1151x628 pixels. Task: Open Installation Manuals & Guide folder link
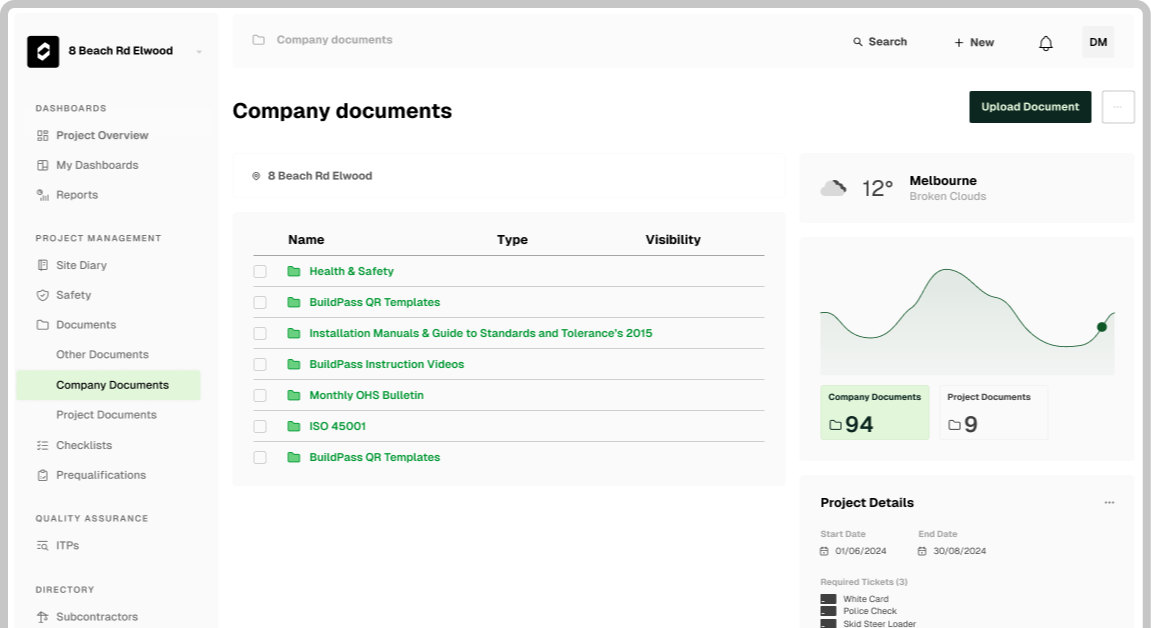pos(481,333)
